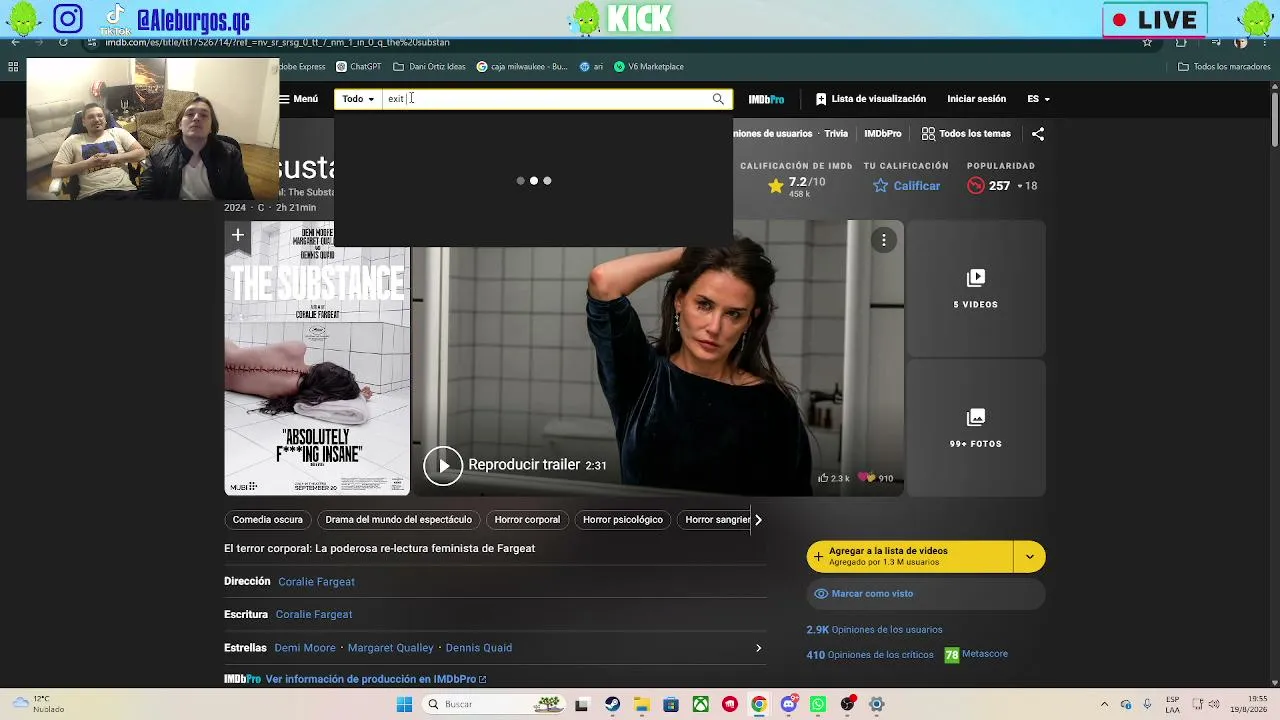The image size is (1280, 720).
Task: Play the trailer with the play button
Action: pyautogui.click(x=443, y=465)
